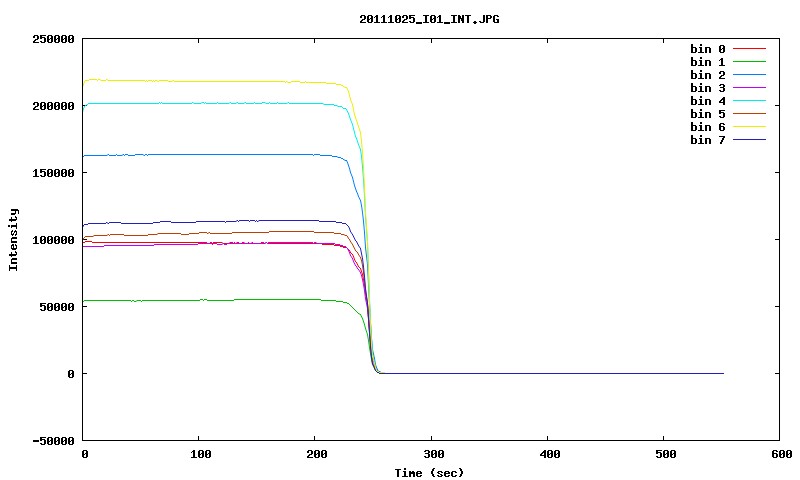Click the legend label "bin 7"
800x480 pixels.
pyautogui.click(x=707, y=140)
